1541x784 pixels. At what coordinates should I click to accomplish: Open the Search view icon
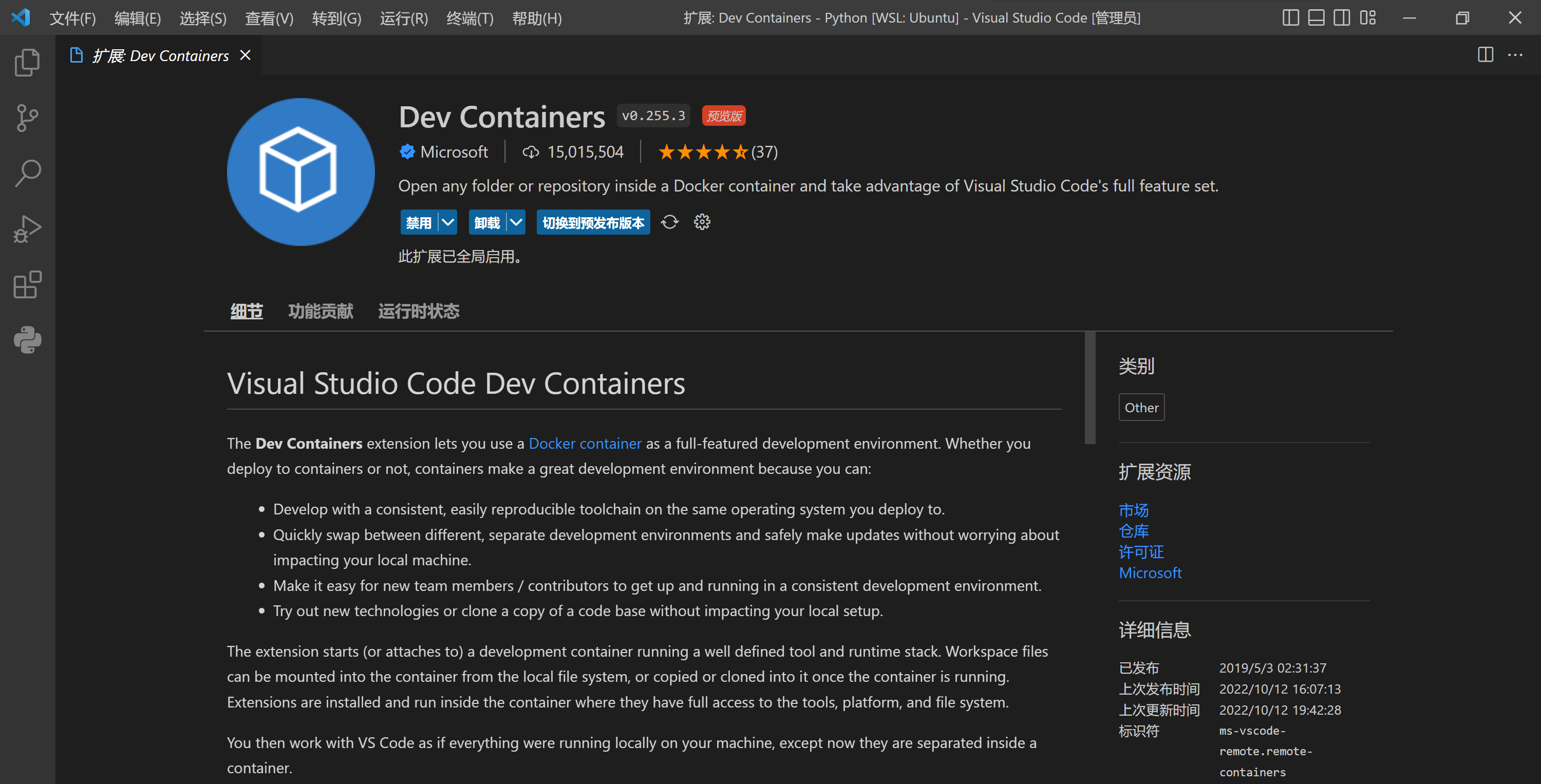pyautogui.click(x=27, y=174)
